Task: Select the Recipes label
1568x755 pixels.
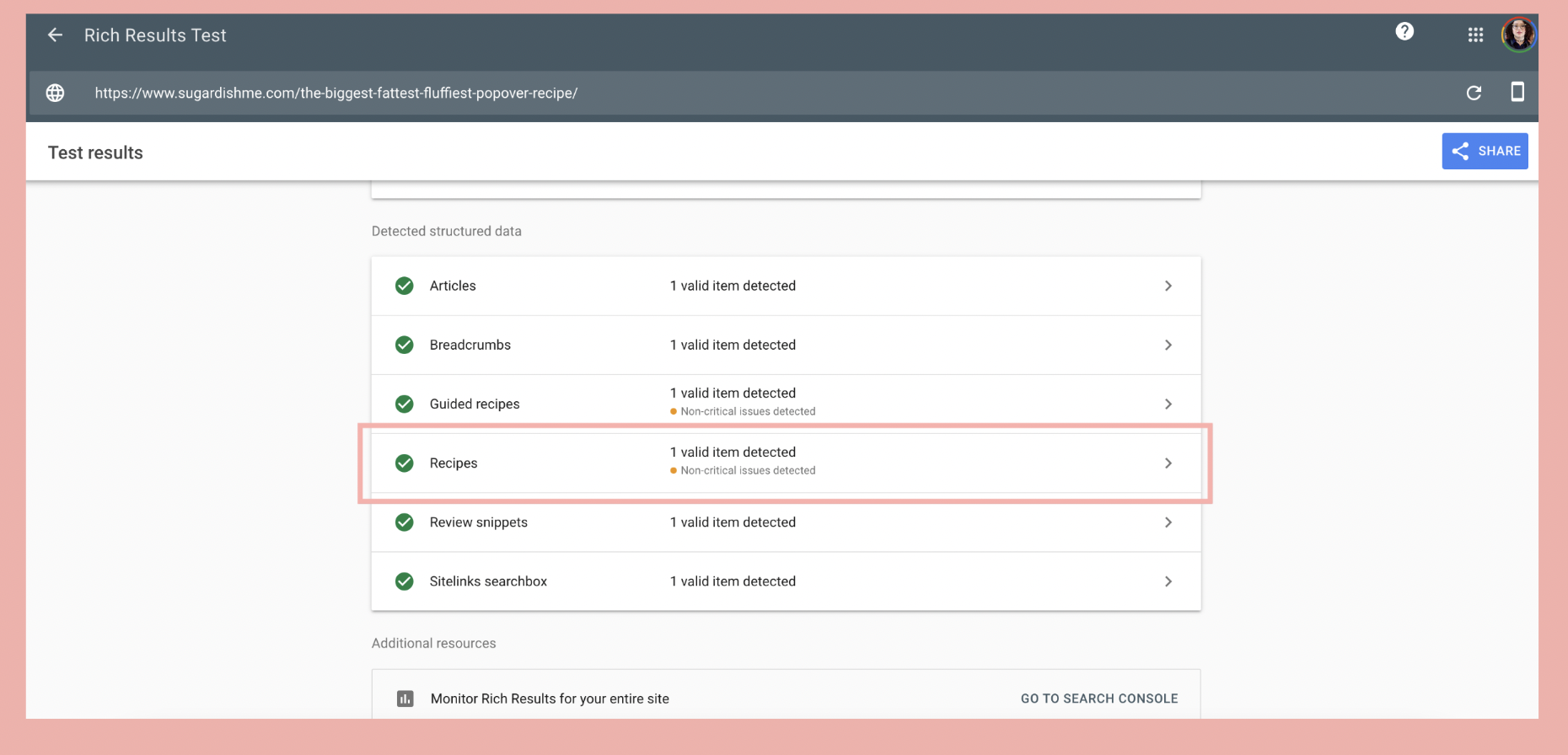Action: coord(454,463)
